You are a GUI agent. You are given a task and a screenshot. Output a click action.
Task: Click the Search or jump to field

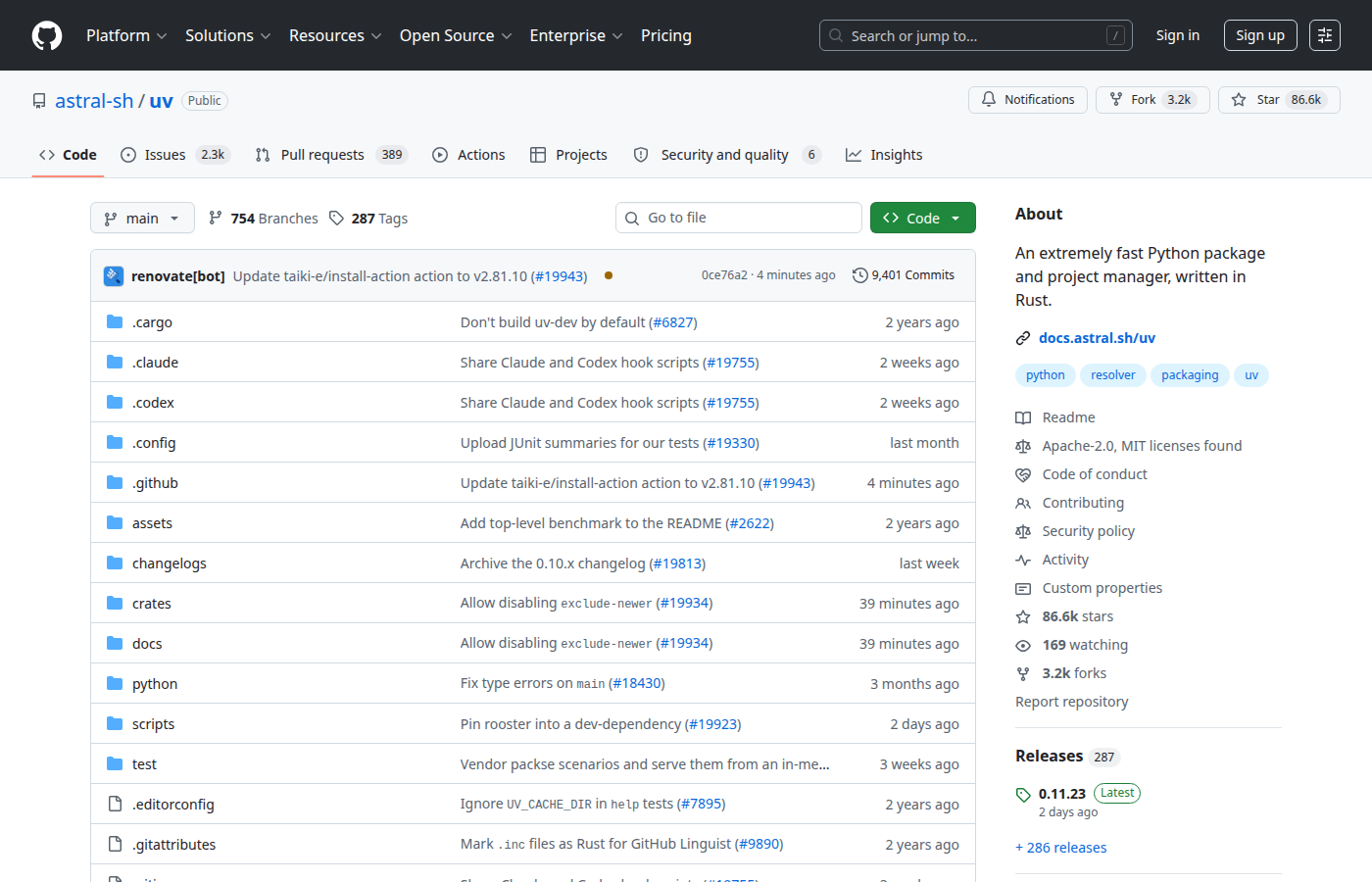[x=976, y=35]
